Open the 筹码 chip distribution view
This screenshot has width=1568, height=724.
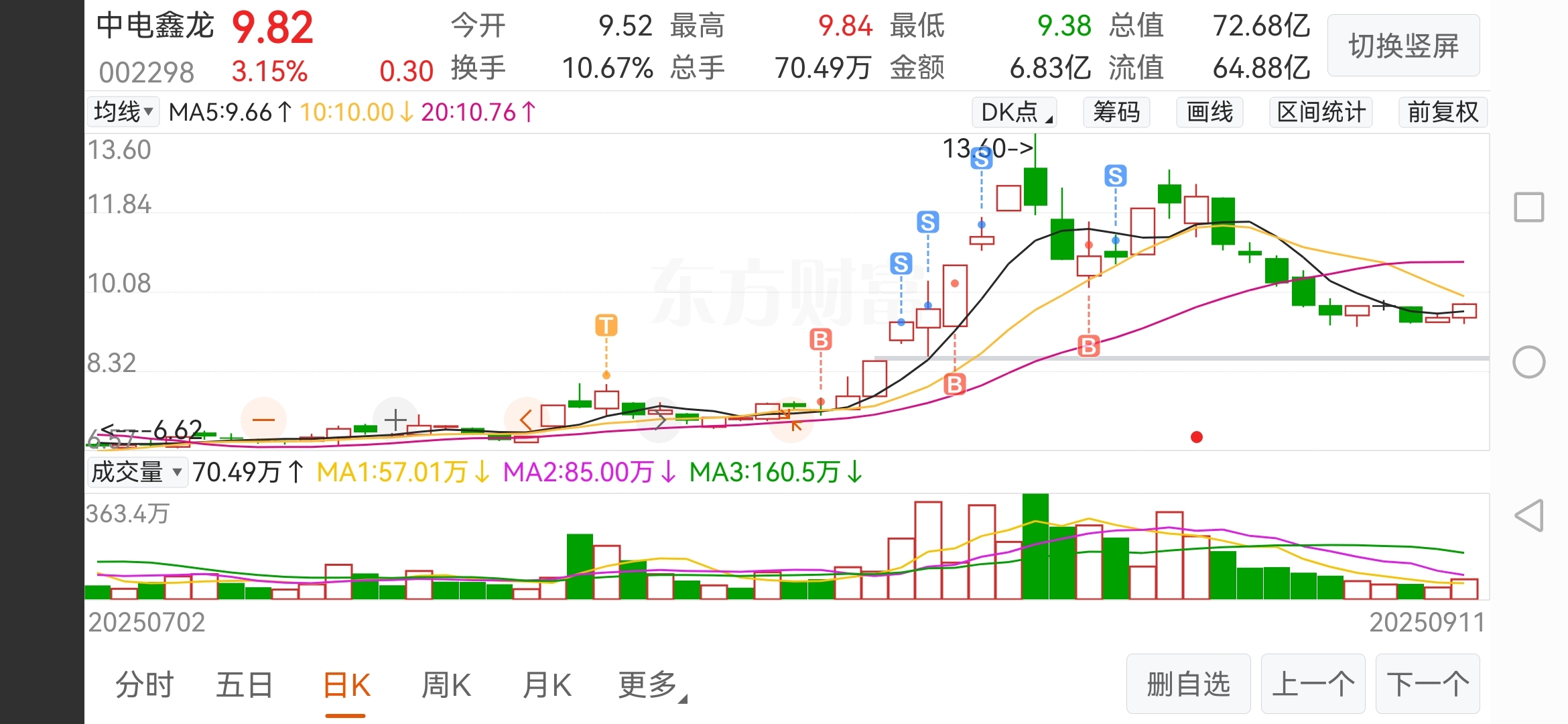tap(1116, 112)
